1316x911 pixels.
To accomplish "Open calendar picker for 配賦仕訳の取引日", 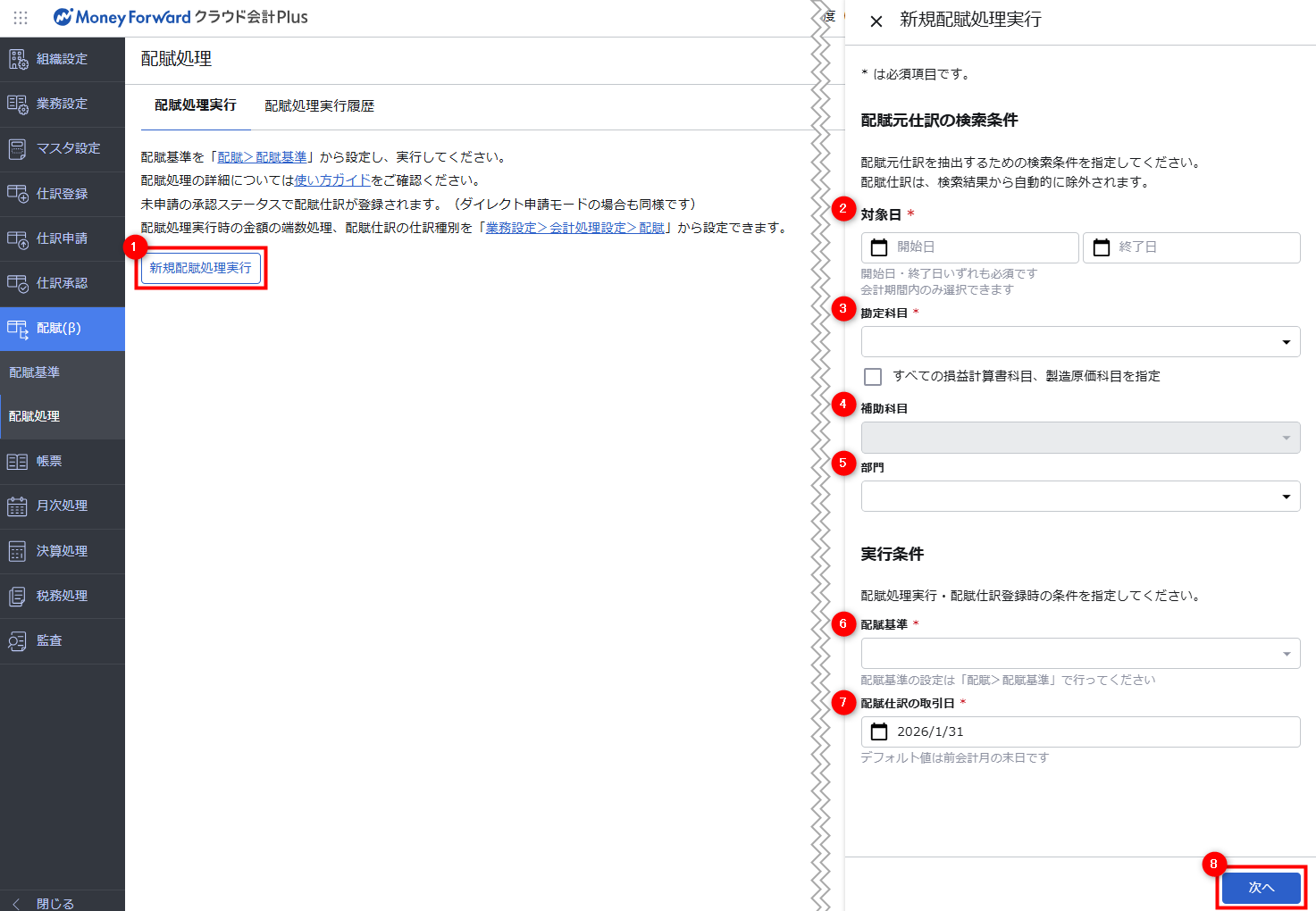I will click(x=879, y=731).
